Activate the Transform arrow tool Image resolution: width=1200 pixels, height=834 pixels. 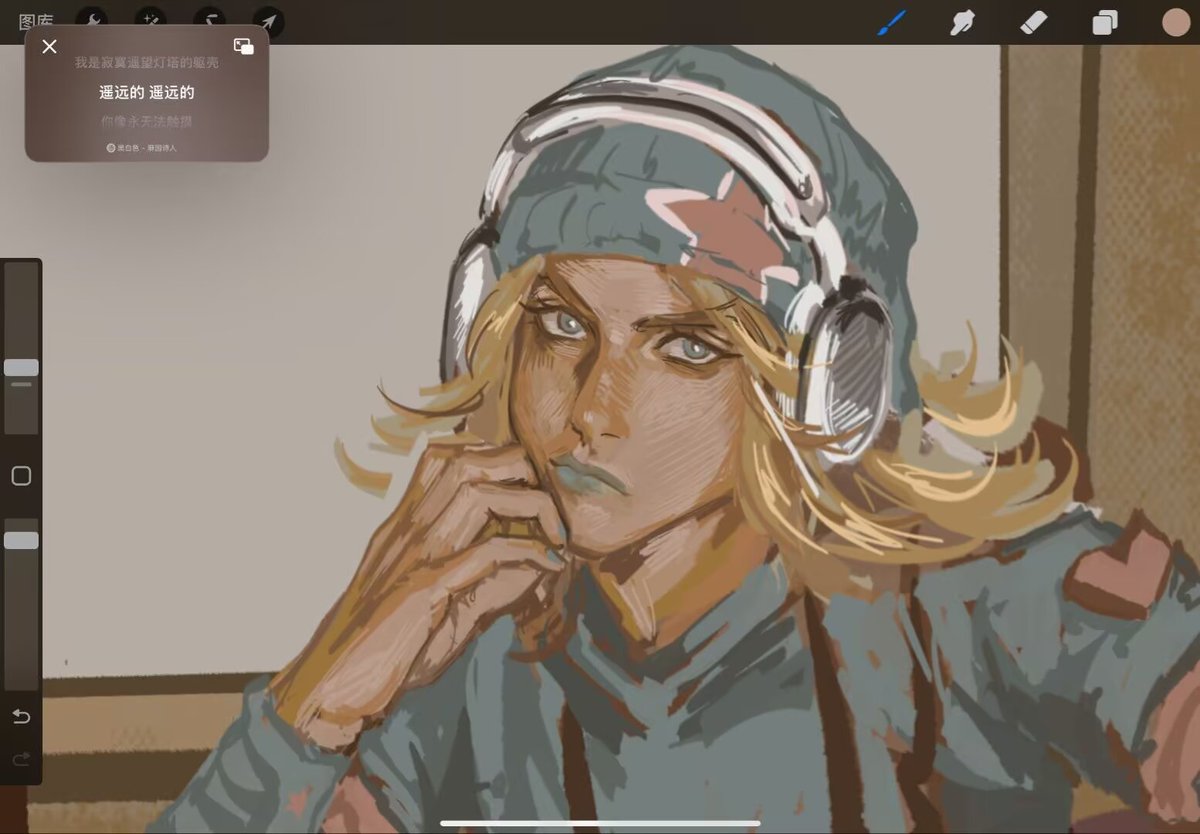point(268,22)
